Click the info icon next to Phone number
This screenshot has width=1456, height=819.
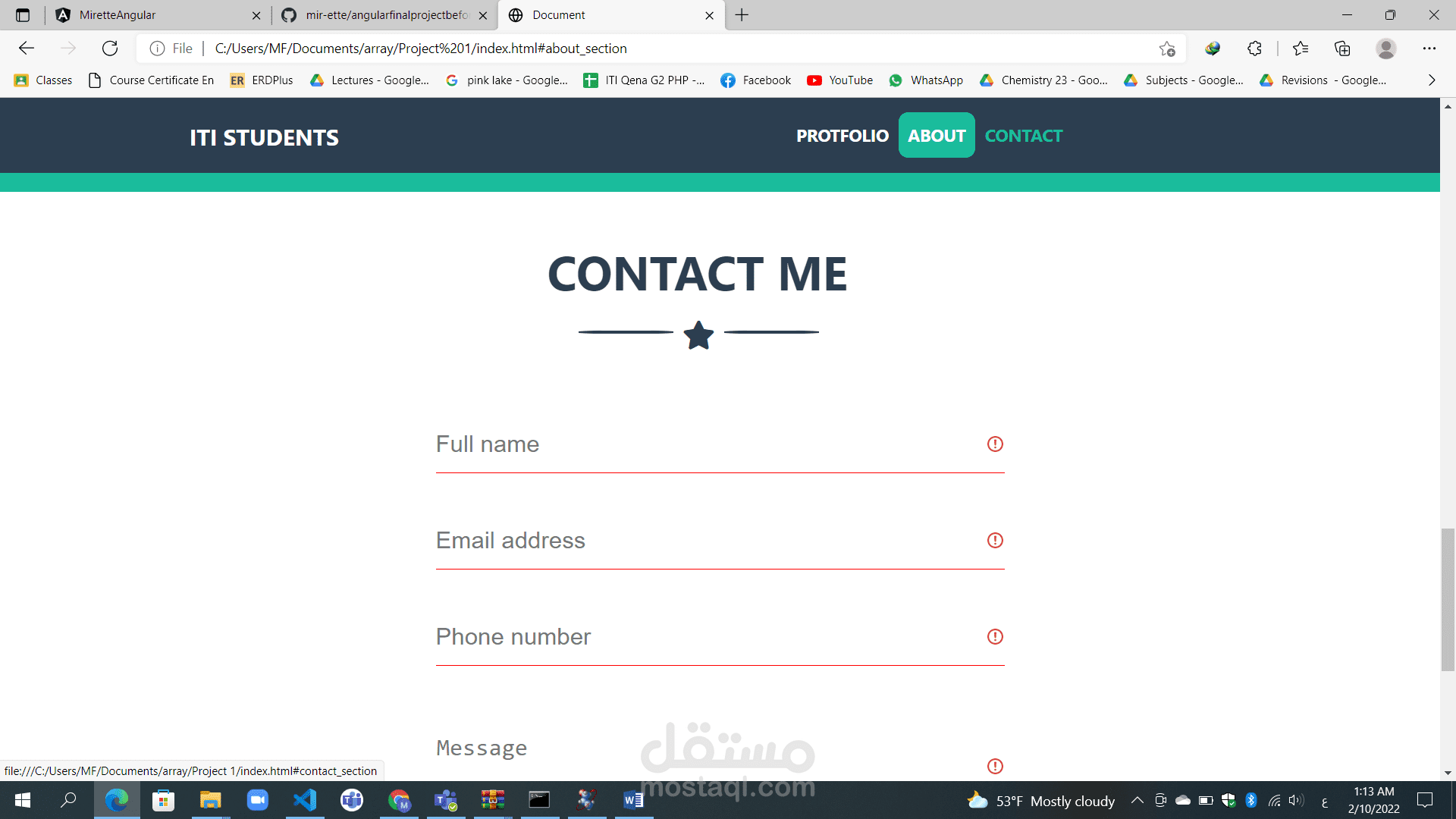click(994, 636)
